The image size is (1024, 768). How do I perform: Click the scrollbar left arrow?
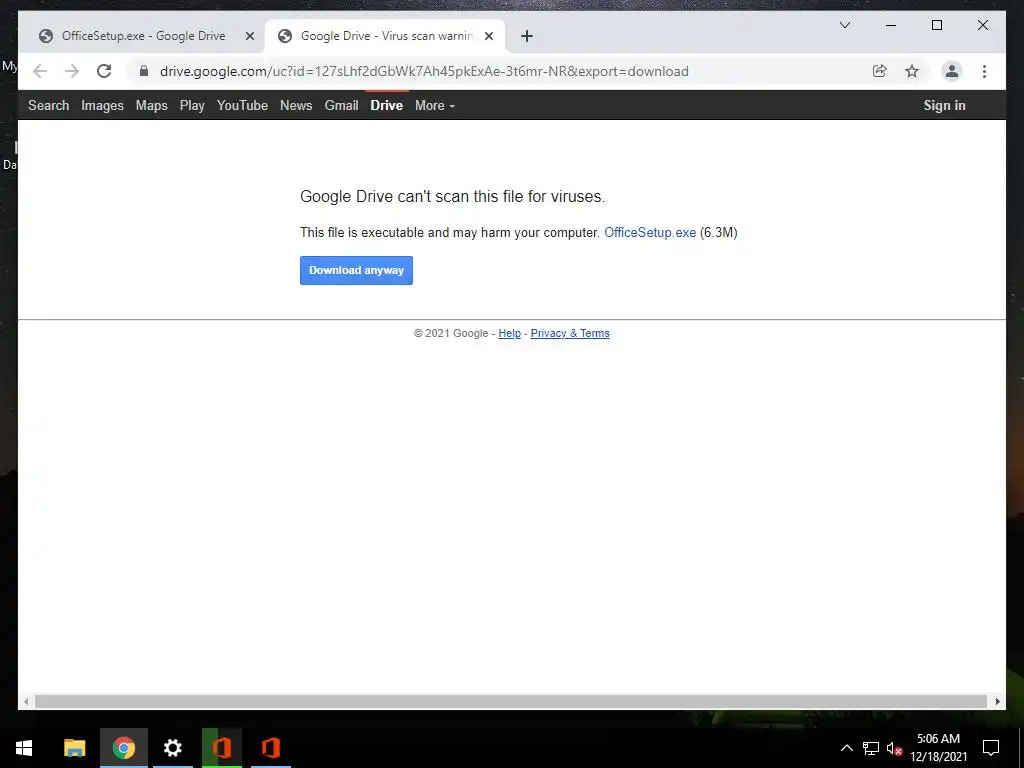[26, 701]
